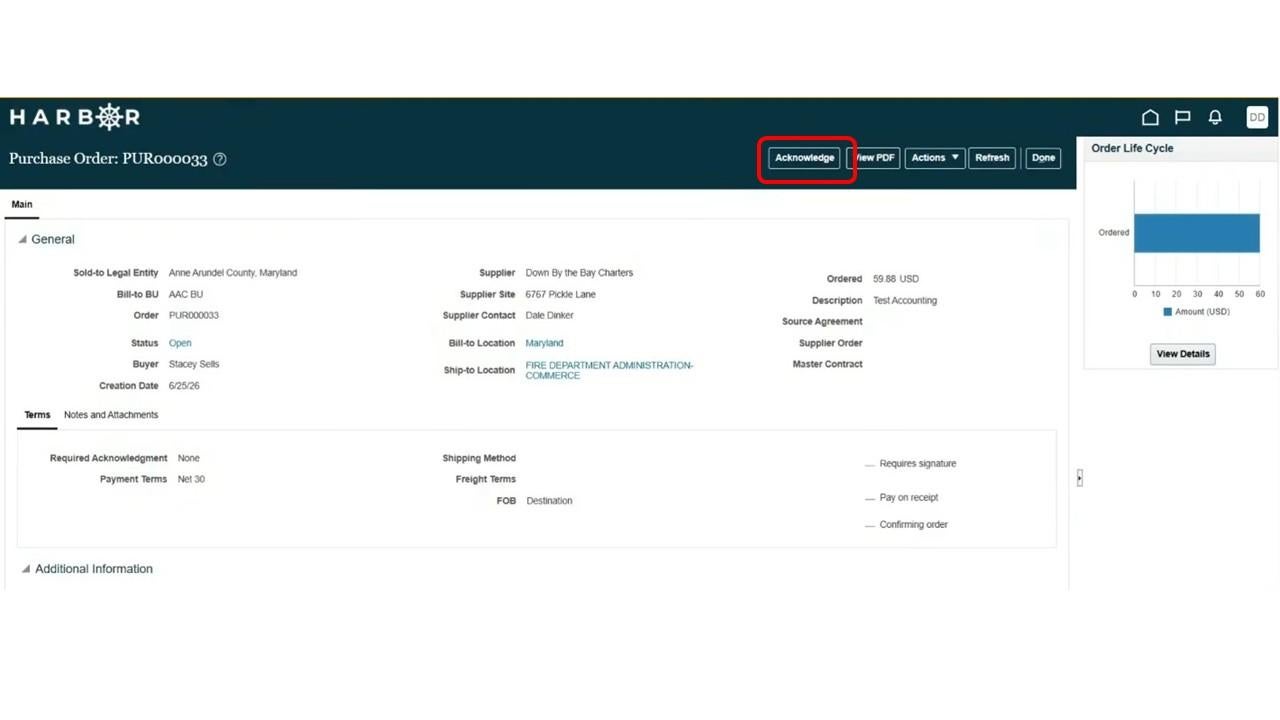
Task: Select ordered amount 59.88 USD
Action: 896,279
